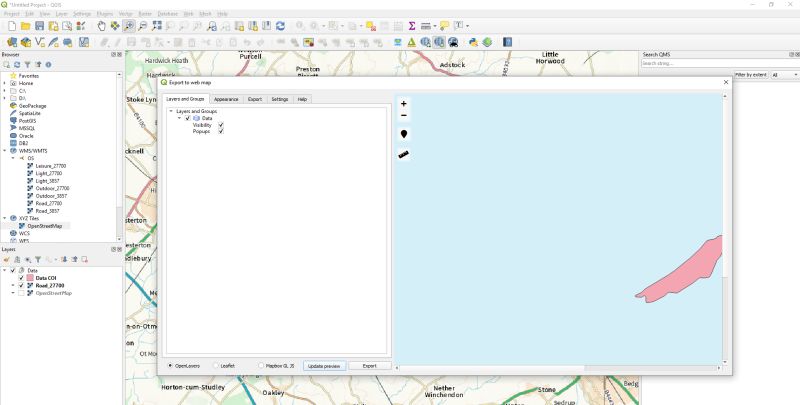Select the Pan Map hand tool
Screen dimensions: 800x405
pyautogui.click(x=102, y=26)
